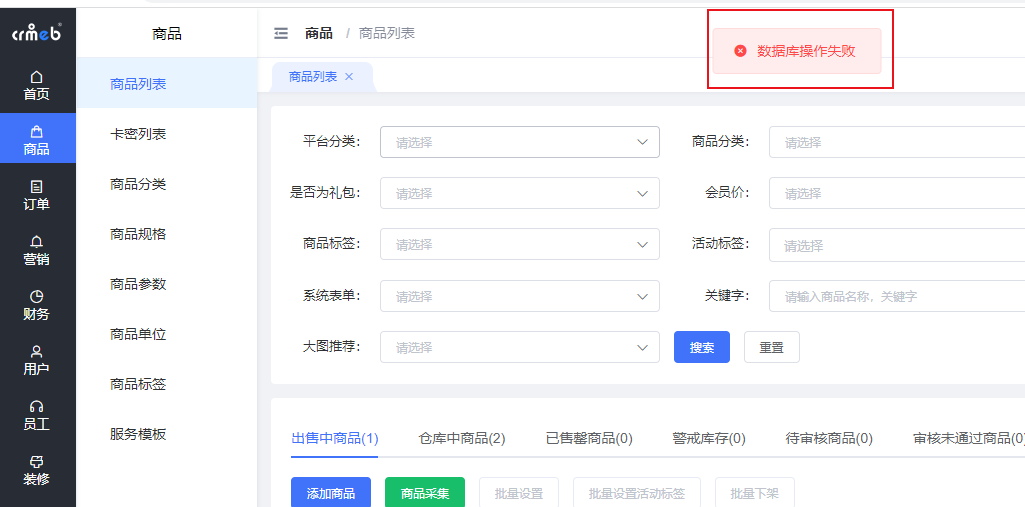Open the 财务 finance sidebar icon
Image resolution: width=1025 pixels, height=507 pixels.
click(37, 305)
